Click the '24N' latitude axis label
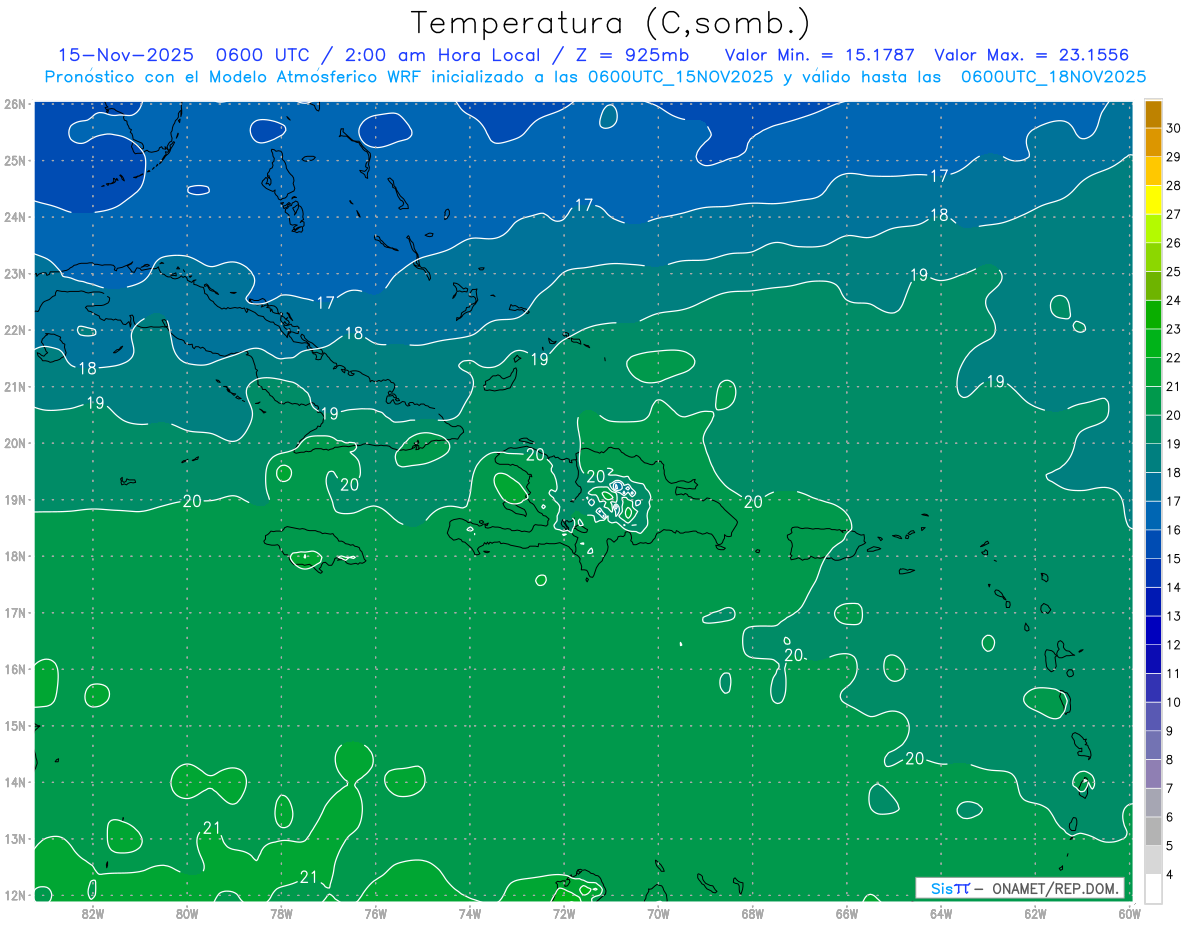This screenshot has height=927, width=1200. pos(15,217)
